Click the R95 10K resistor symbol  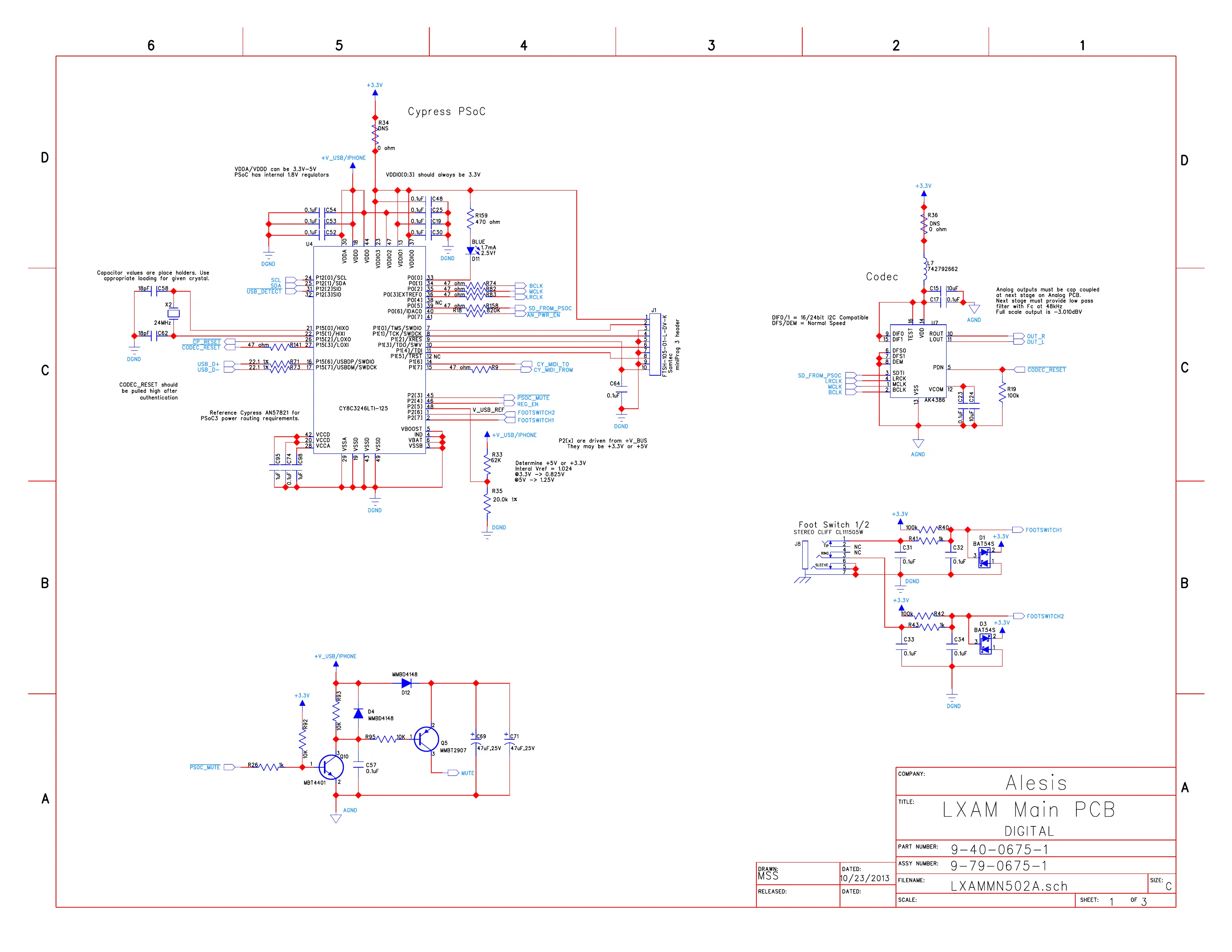click(387, 739)
